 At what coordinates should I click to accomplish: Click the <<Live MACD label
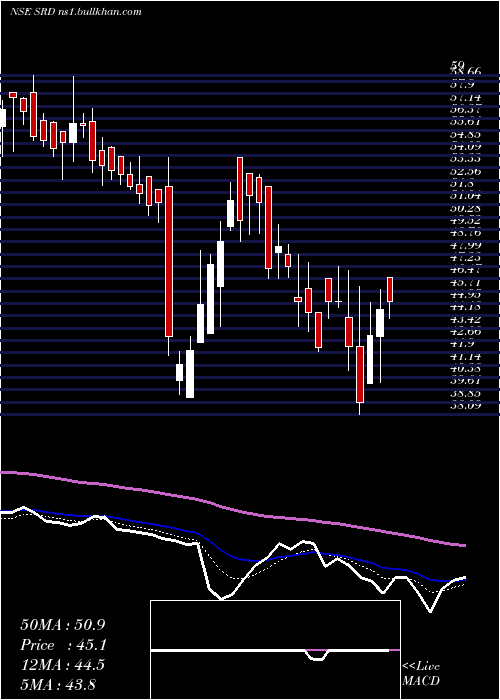[421, 674]
